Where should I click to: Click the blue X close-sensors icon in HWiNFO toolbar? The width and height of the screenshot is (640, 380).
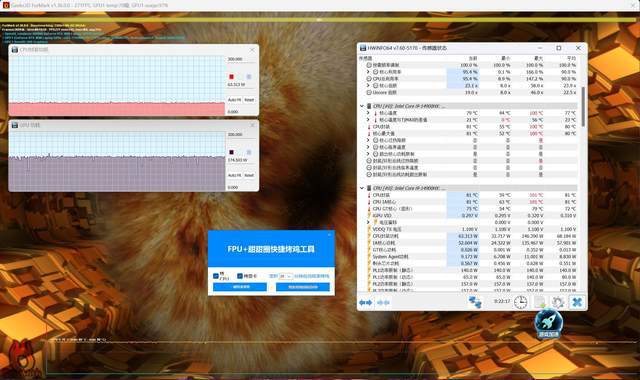[577, 302]
